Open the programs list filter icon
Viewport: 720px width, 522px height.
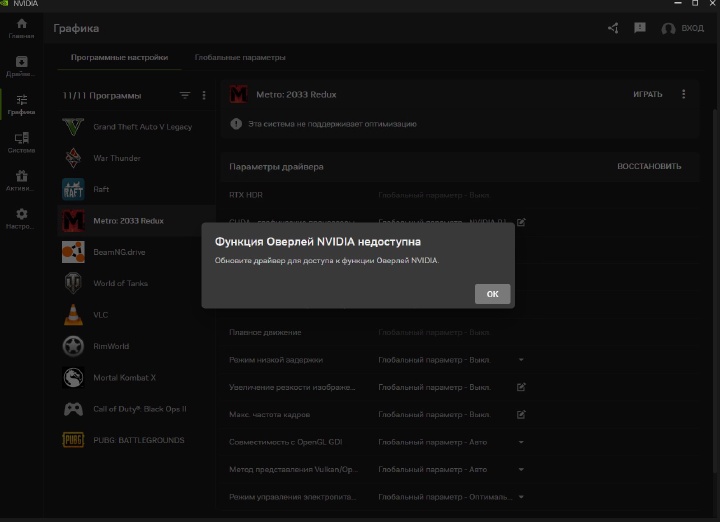[185, 95]
